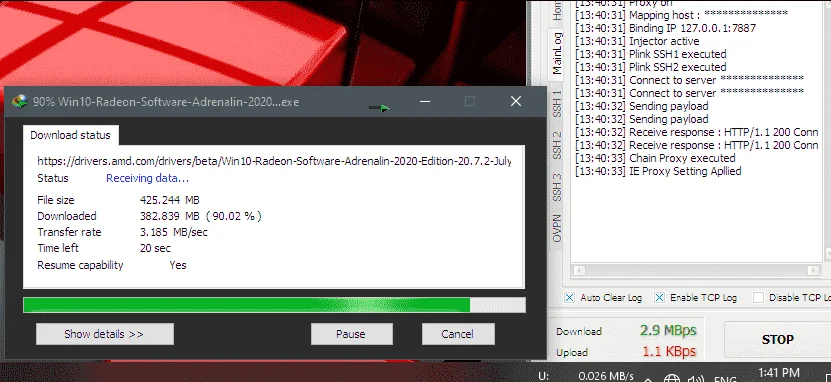831x382 pixels.
Task: Click 'Chain Proxy executed' log line
Action: tap(655, 158)
